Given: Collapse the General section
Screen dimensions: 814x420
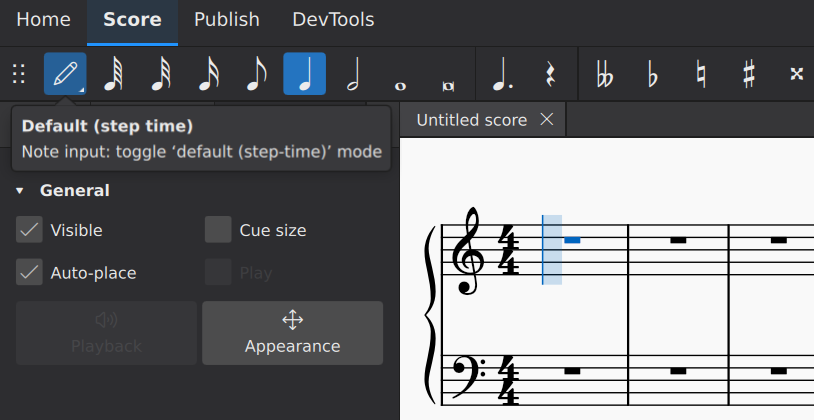Looking at the screenshot, I should 20,190.
